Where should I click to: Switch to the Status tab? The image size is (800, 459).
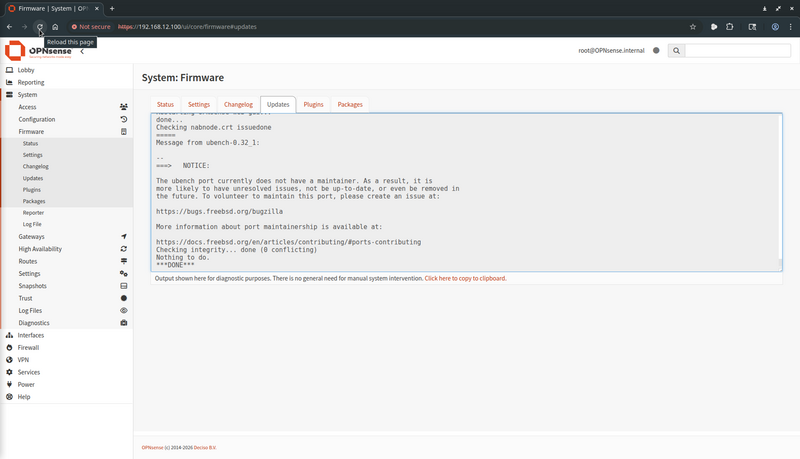click(x=165, y=105)
